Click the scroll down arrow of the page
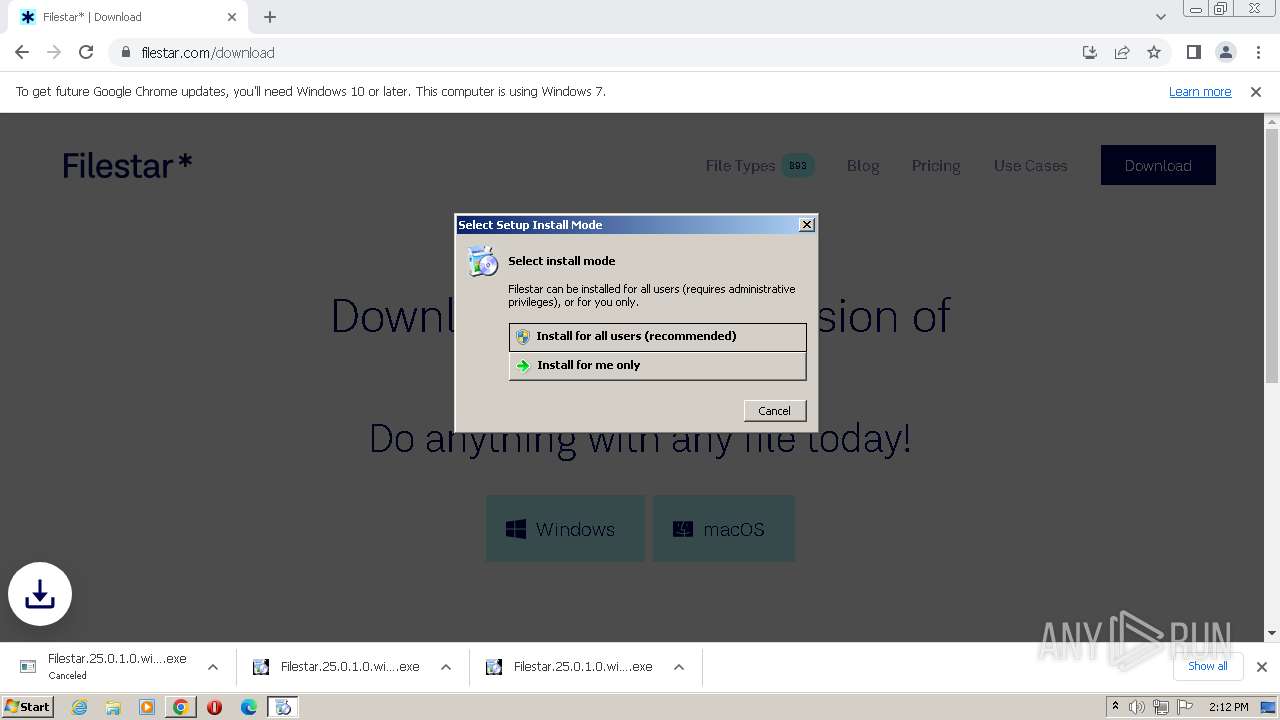Screen dimensions: 1280x720 point(1272,633)
